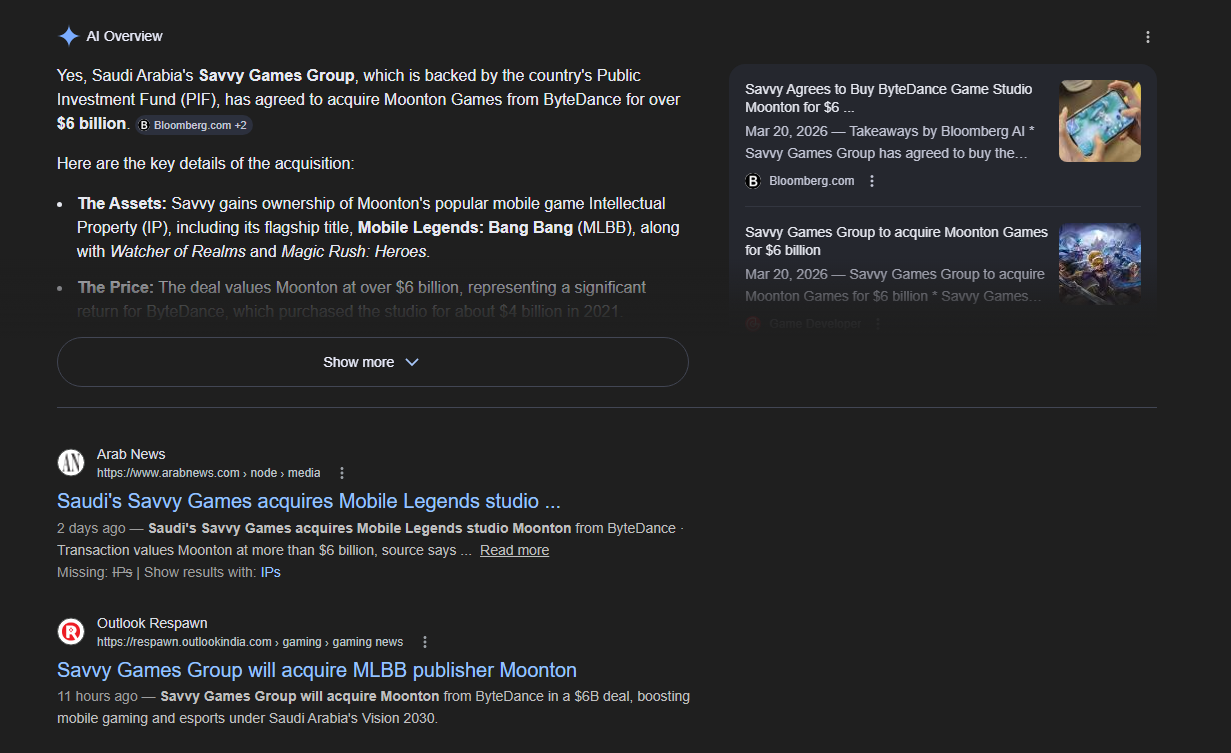Expand the AI Overview with Show more

[x=372, y=362]
